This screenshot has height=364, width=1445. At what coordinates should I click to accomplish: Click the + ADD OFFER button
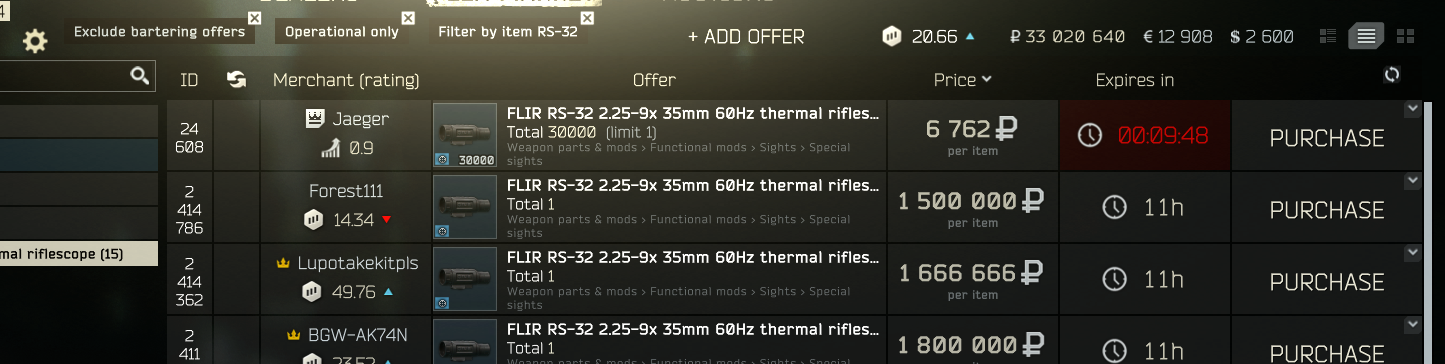pyautogui.click(x=746, y=37)
